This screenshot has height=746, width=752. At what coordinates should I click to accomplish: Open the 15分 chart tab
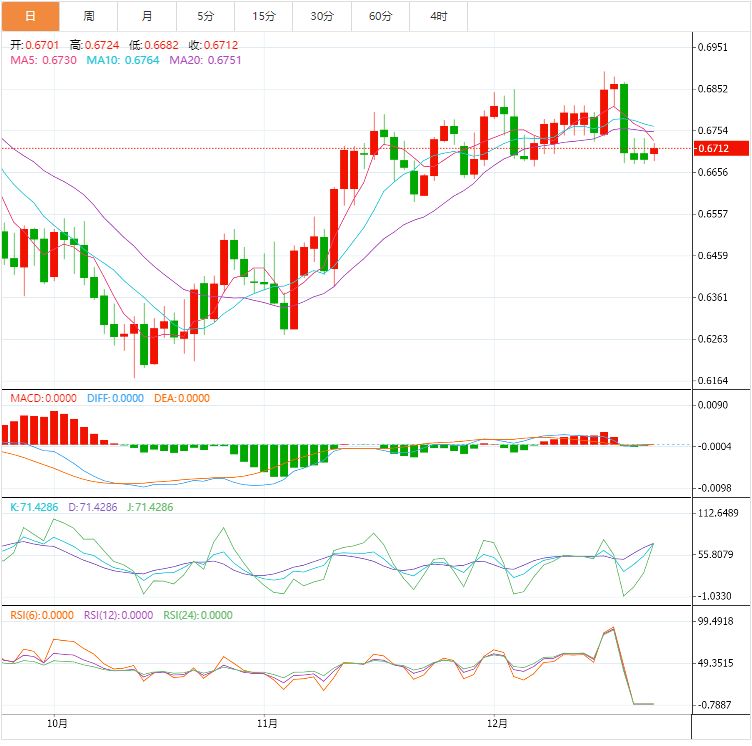(264, 16)
